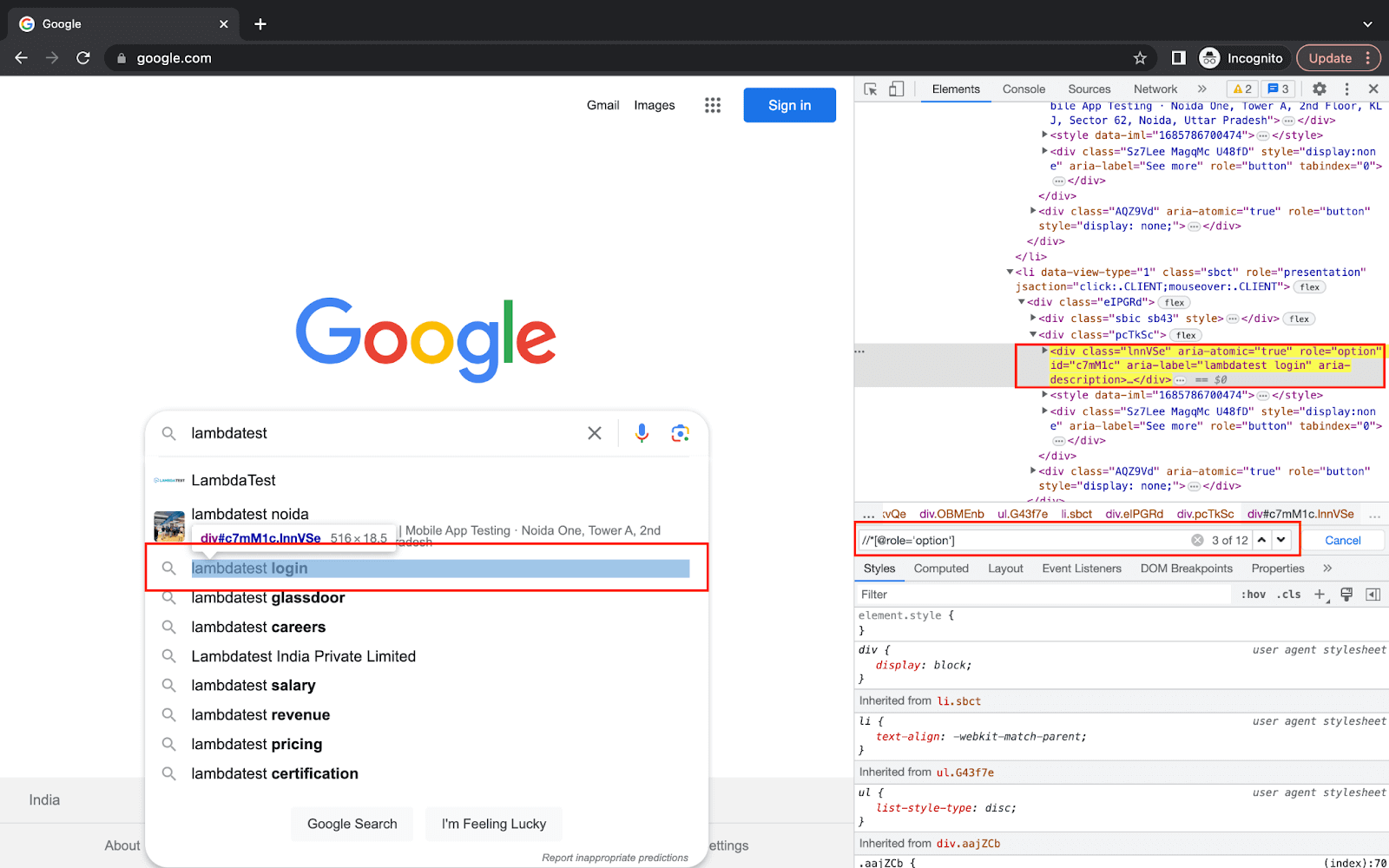1389x868 pixels.
Task: Clear the DevTools XPath search field
Action: point(1197,540)
